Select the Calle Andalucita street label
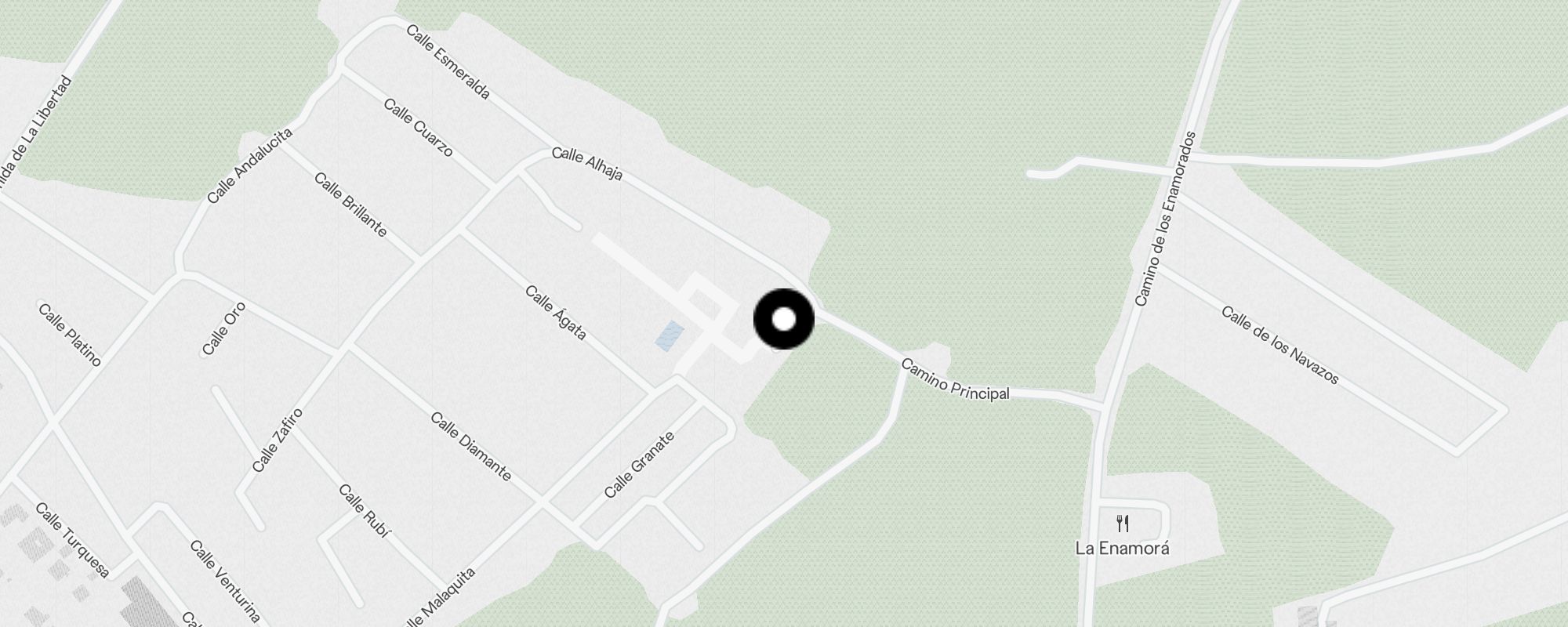The image size is (1568, 627). pos(250,165)
